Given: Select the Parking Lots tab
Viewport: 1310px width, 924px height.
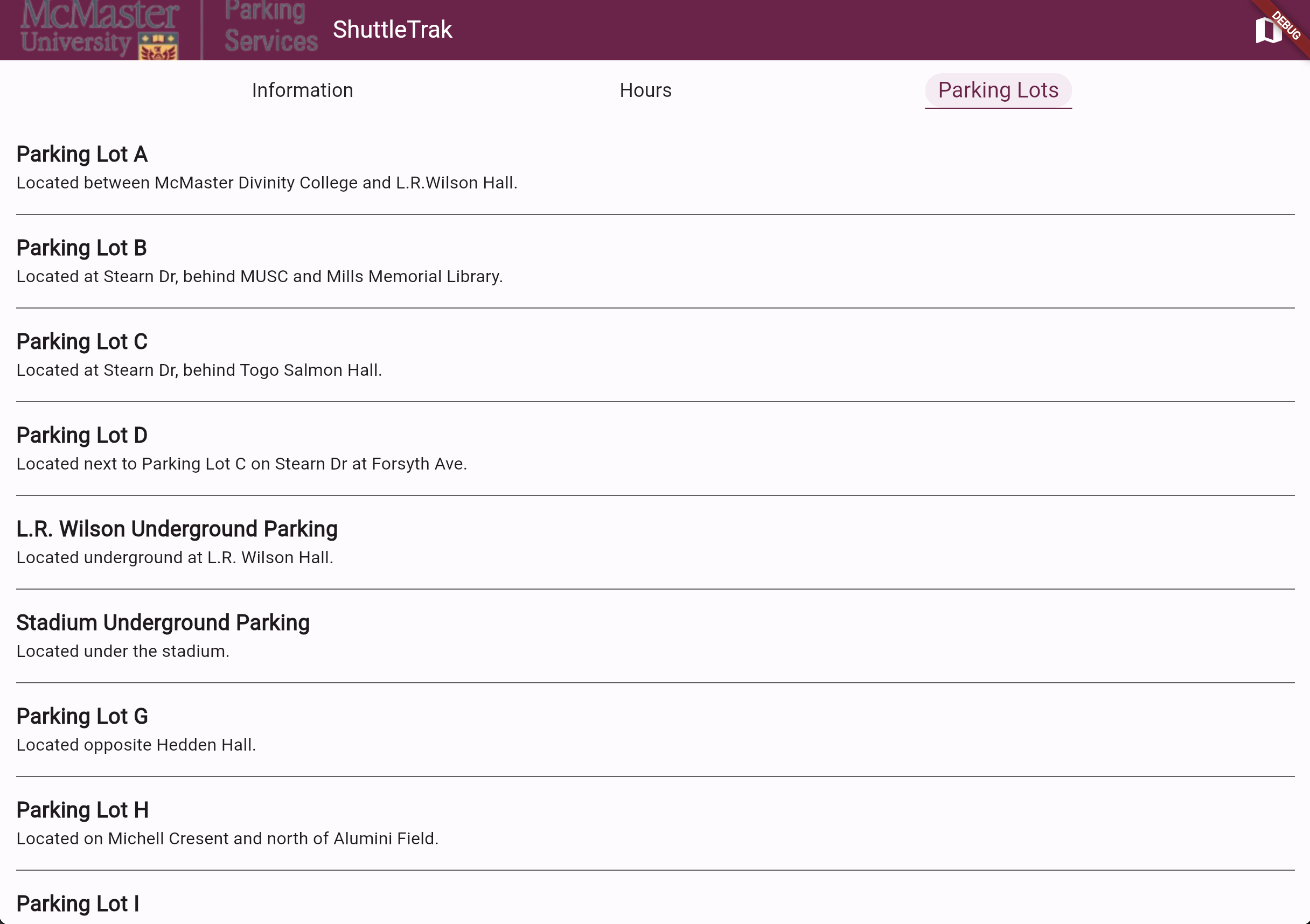Looking at the screenshot, I should [998, 90].
